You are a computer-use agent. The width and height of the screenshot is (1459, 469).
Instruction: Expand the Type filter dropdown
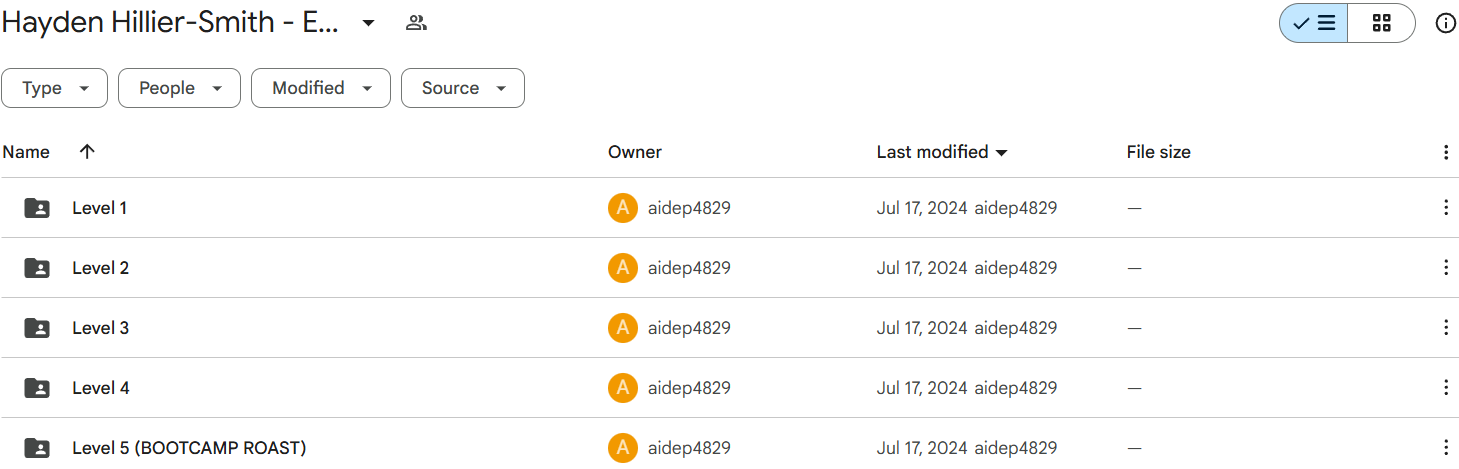[54, 88]
